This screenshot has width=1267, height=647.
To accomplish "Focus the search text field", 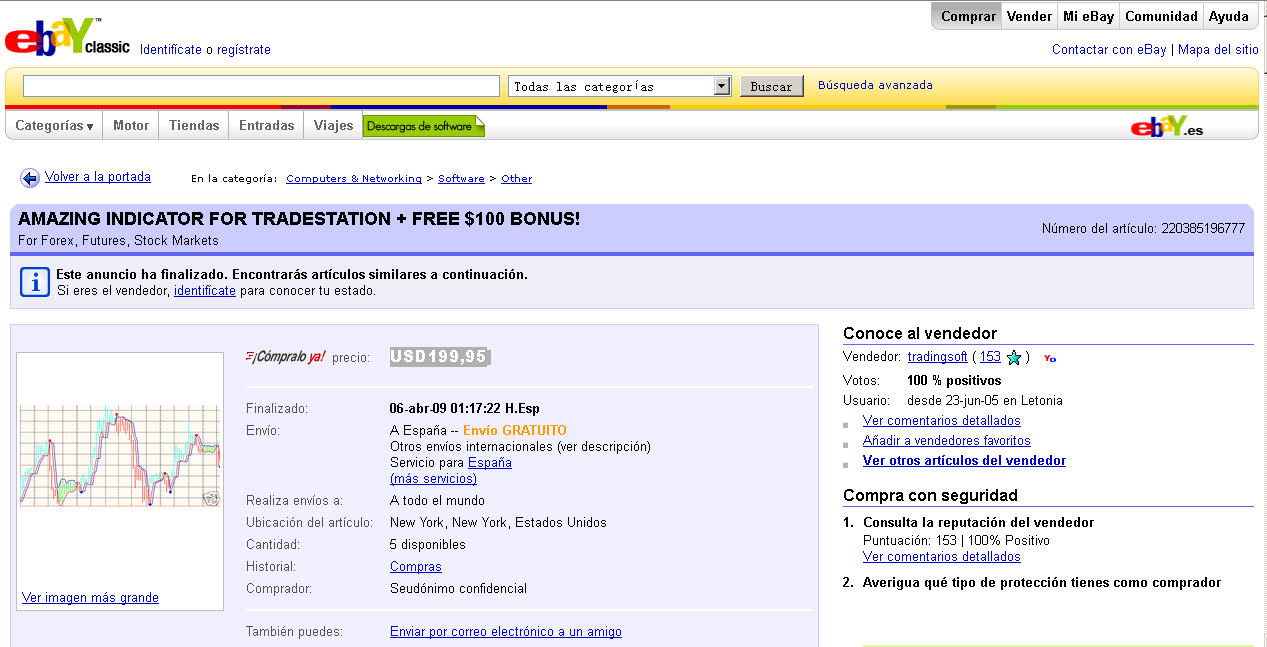I will 261,86.
